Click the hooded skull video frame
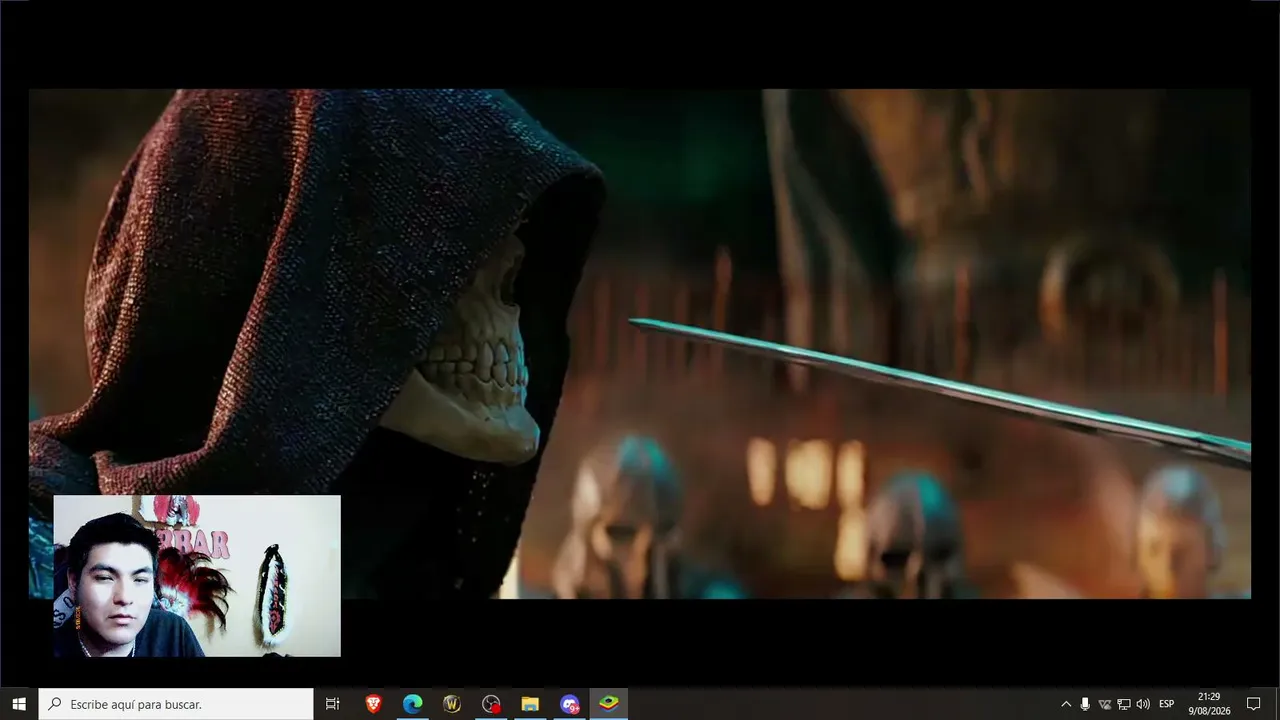 point(640,344)
